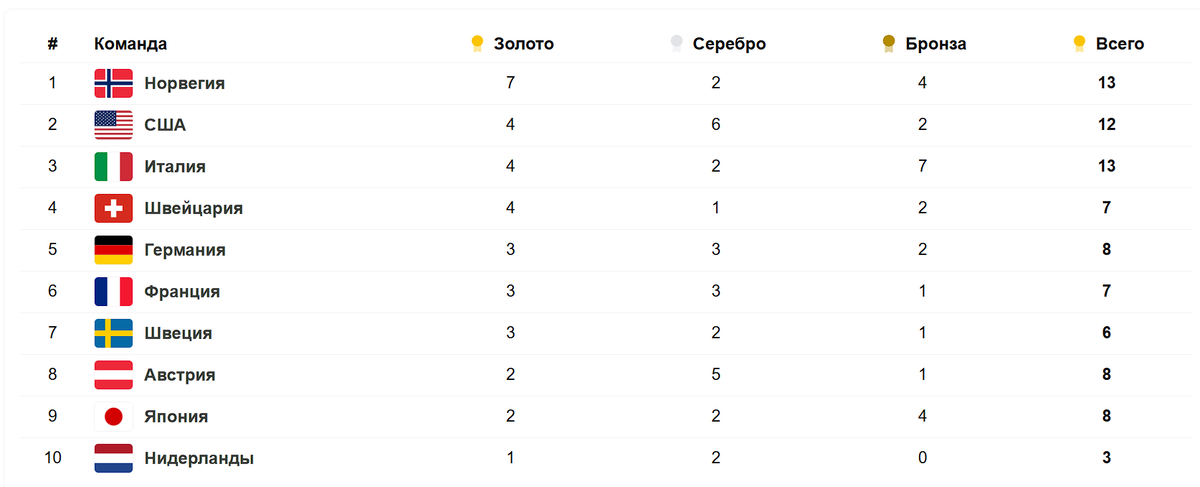The height and width of the screenshot is (487, 1200).
Task: Click the Germany flag icon
Action: point(113,250)
